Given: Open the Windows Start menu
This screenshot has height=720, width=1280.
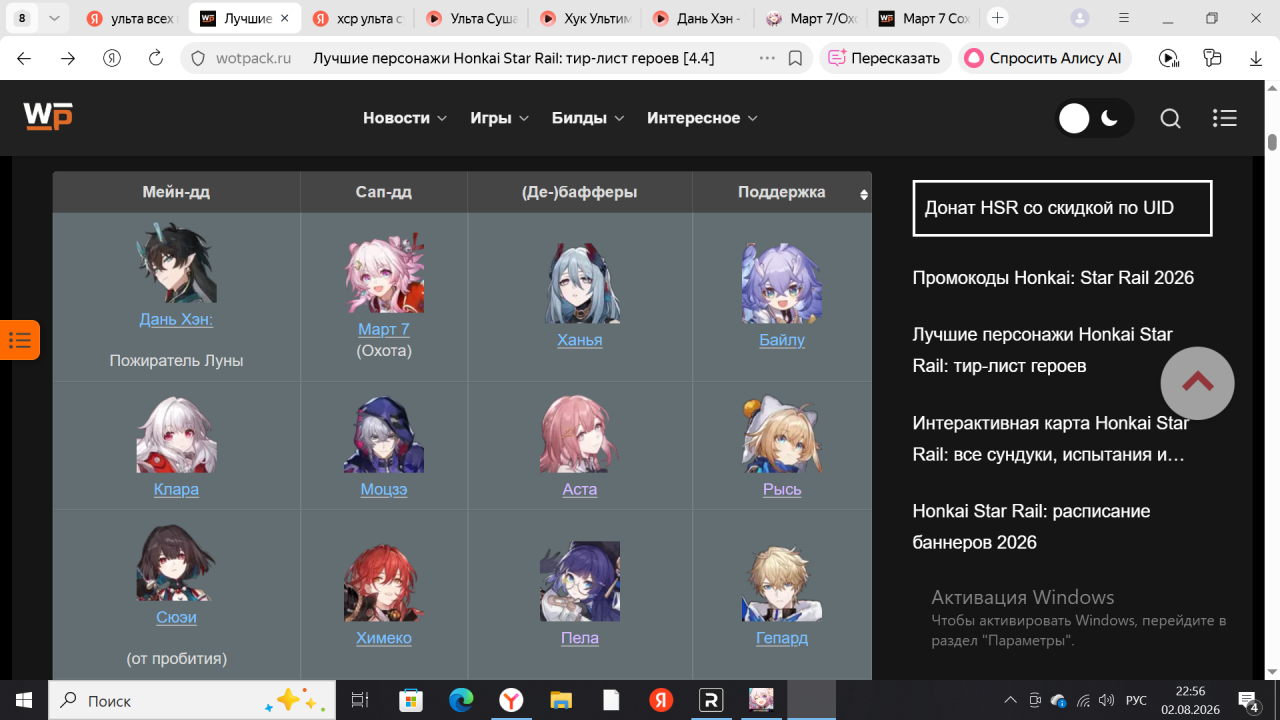Looking at the screenshot, I should click(22, 700).
